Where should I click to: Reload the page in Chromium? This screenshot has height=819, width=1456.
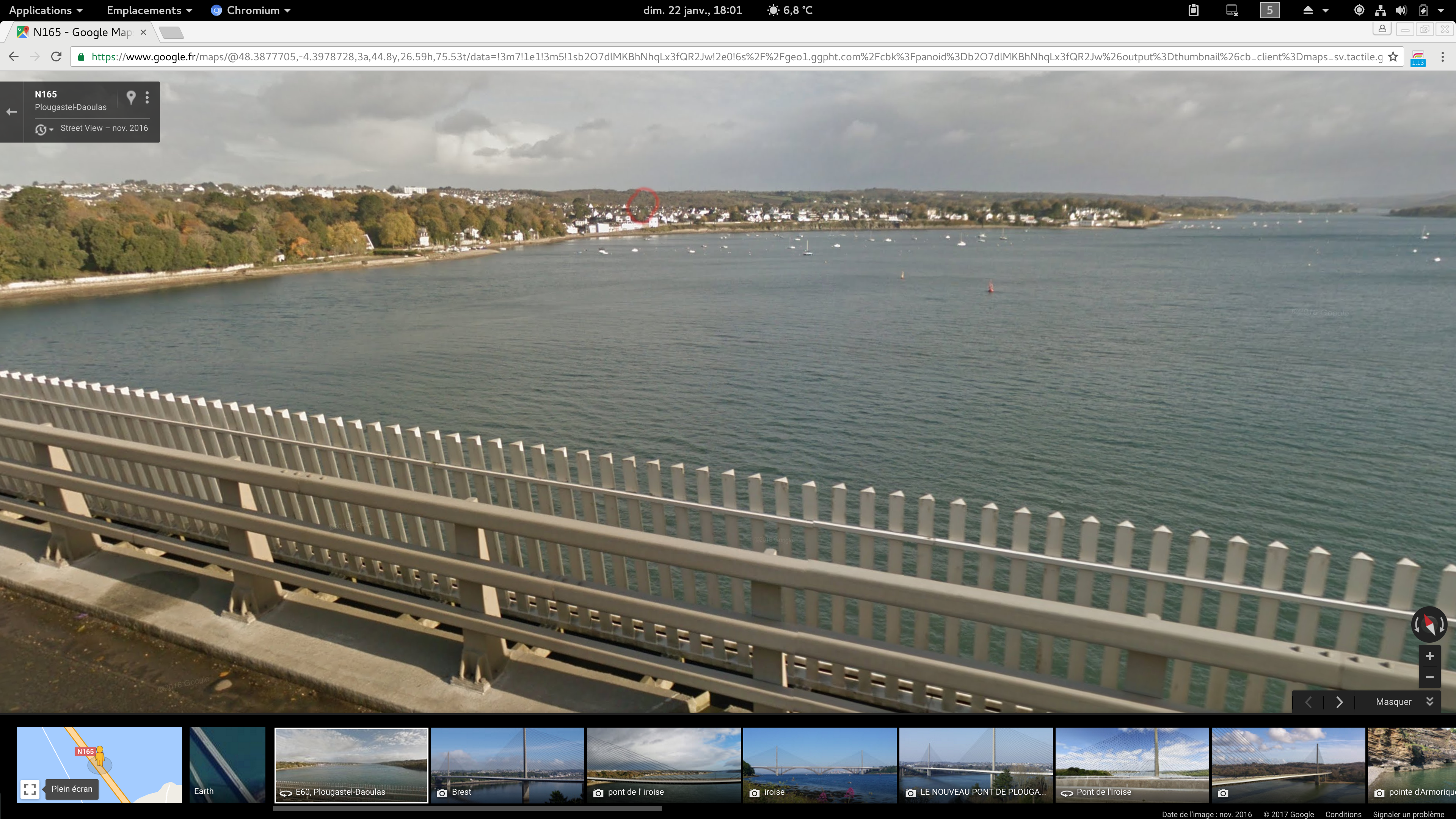pyautogui.click(x=56, y=56)
